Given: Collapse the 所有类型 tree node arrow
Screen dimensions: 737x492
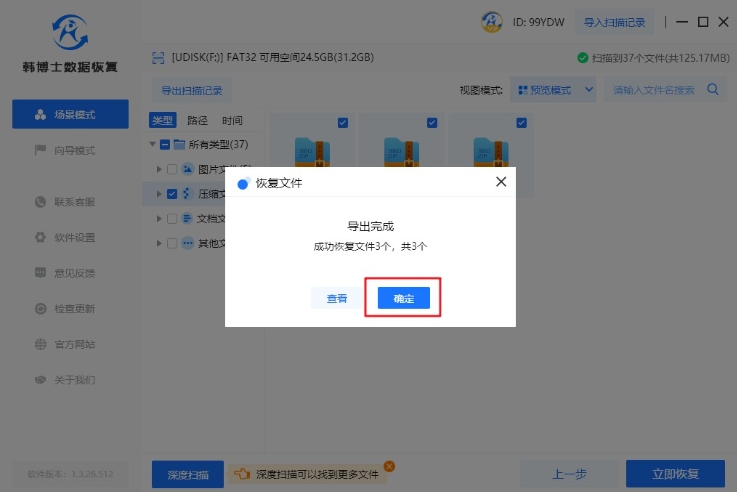Looking at the screenshot, I should (153, 145).
